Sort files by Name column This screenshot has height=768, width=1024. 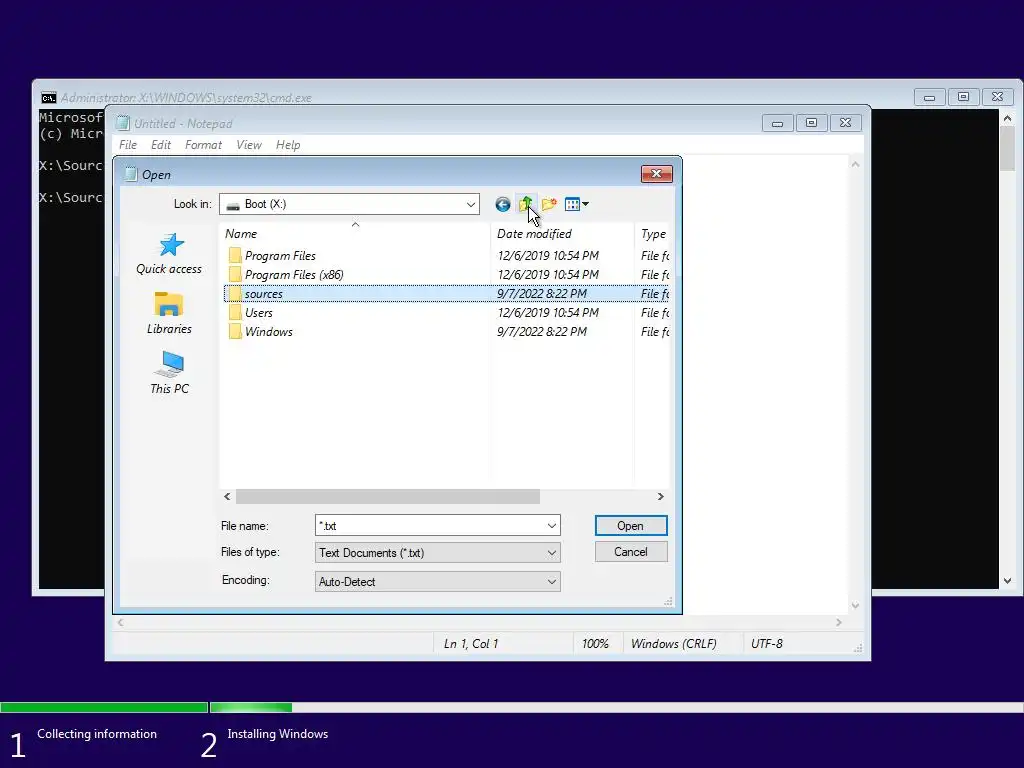point(355,233)
